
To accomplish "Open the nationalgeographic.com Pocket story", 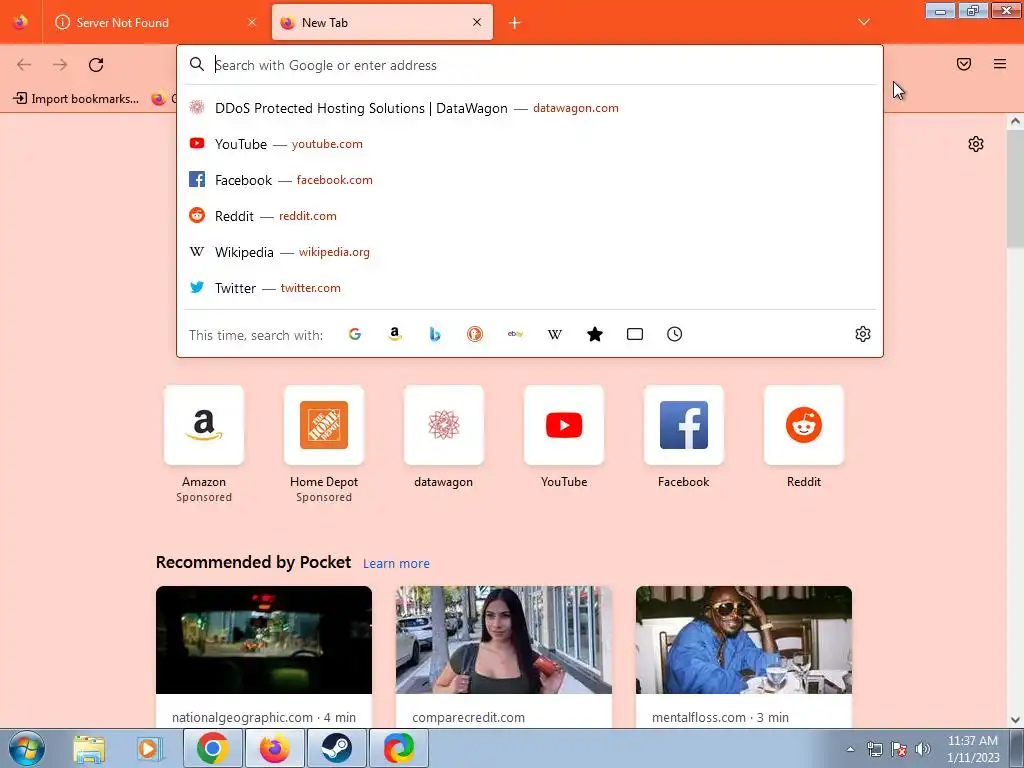I will [264, 656].
